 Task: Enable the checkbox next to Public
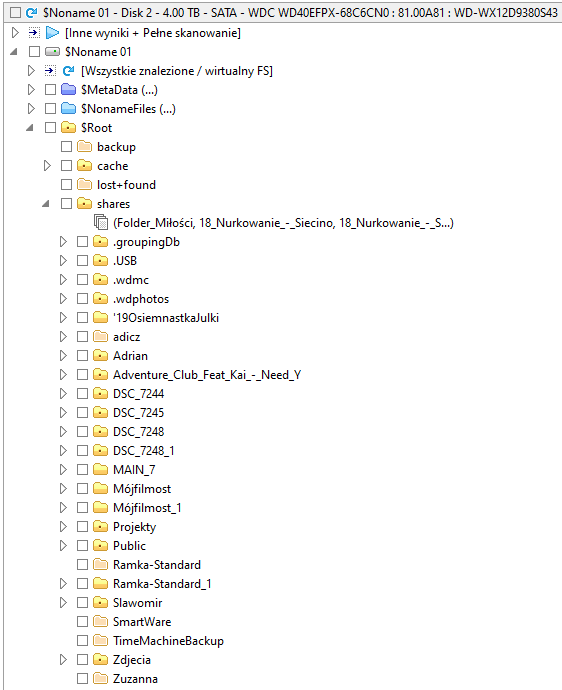point(82,545)
